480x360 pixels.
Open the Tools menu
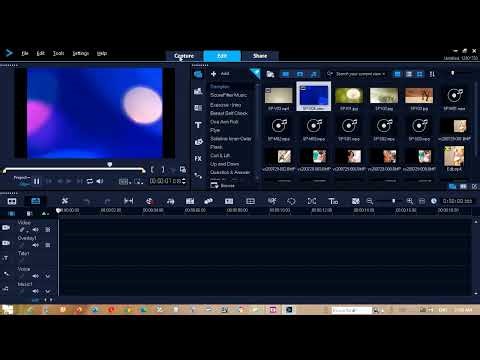[x=58, y=53]
